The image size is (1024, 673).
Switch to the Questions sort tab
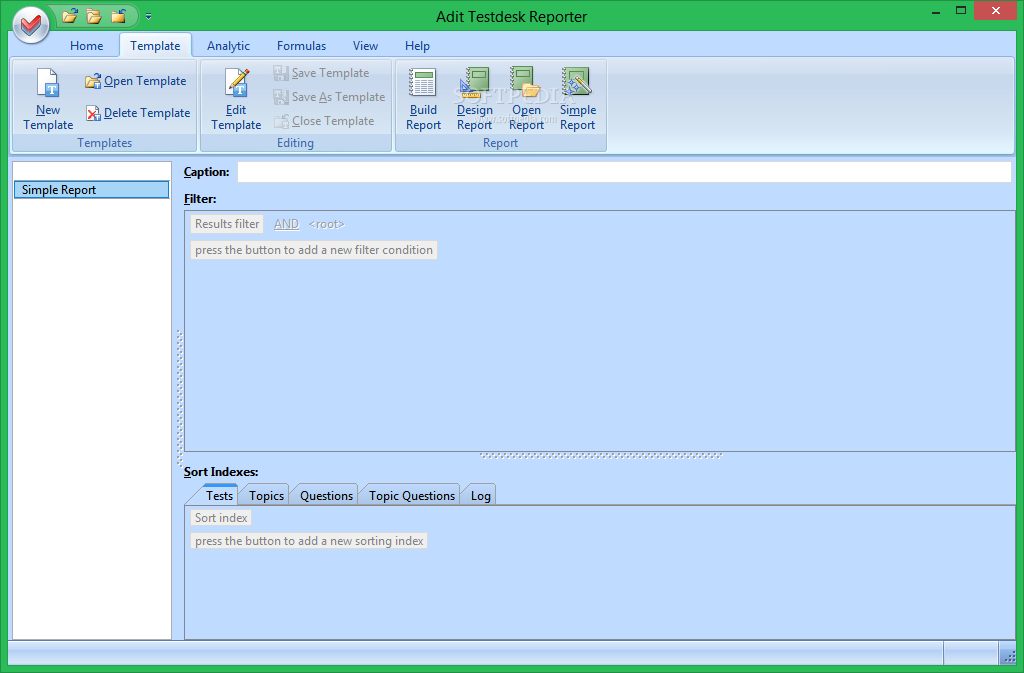pyautogui.click(x=326, y=495)
